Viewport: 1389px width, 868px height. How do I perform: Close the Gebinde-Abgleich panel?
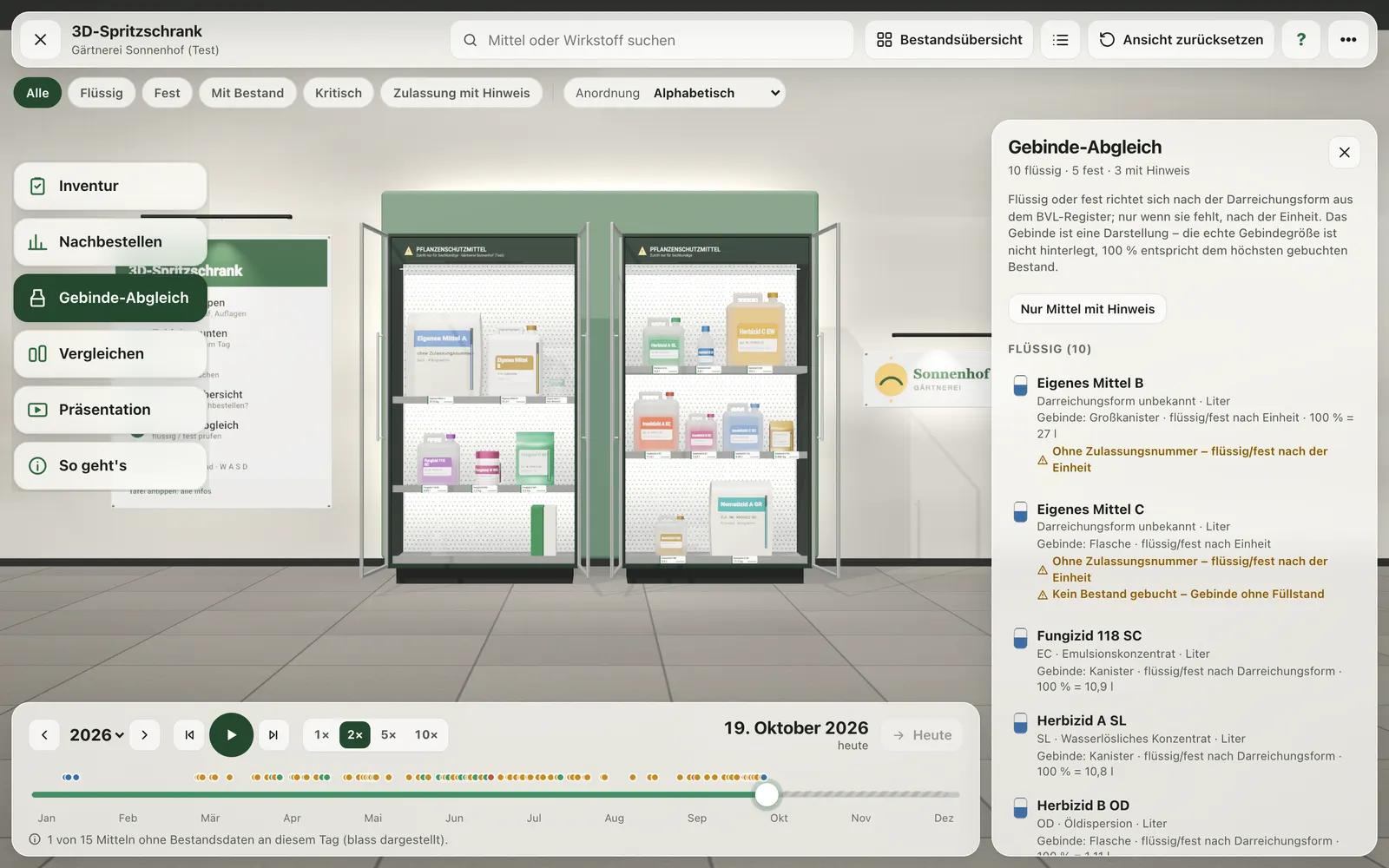1344,153
